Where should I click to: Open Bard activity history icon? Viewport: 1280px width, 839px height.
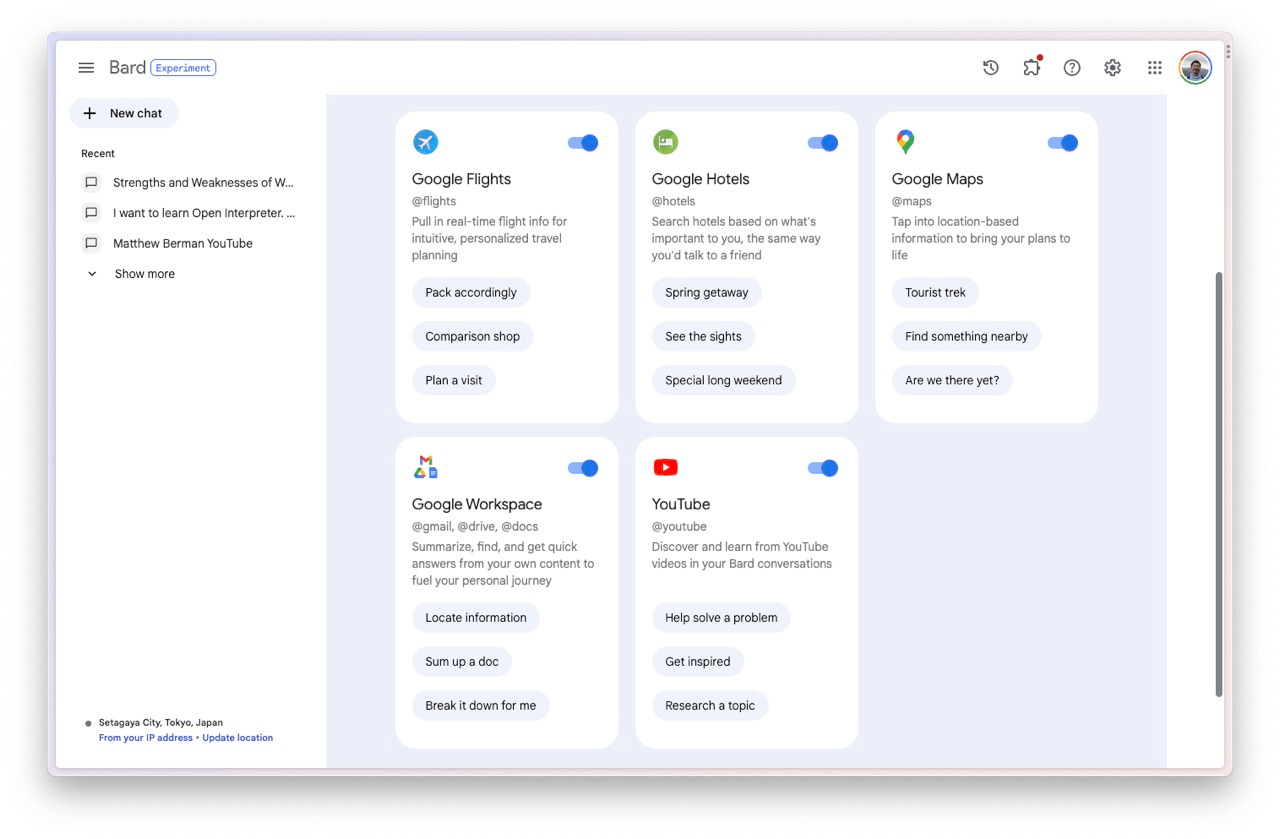click(991, 68)
